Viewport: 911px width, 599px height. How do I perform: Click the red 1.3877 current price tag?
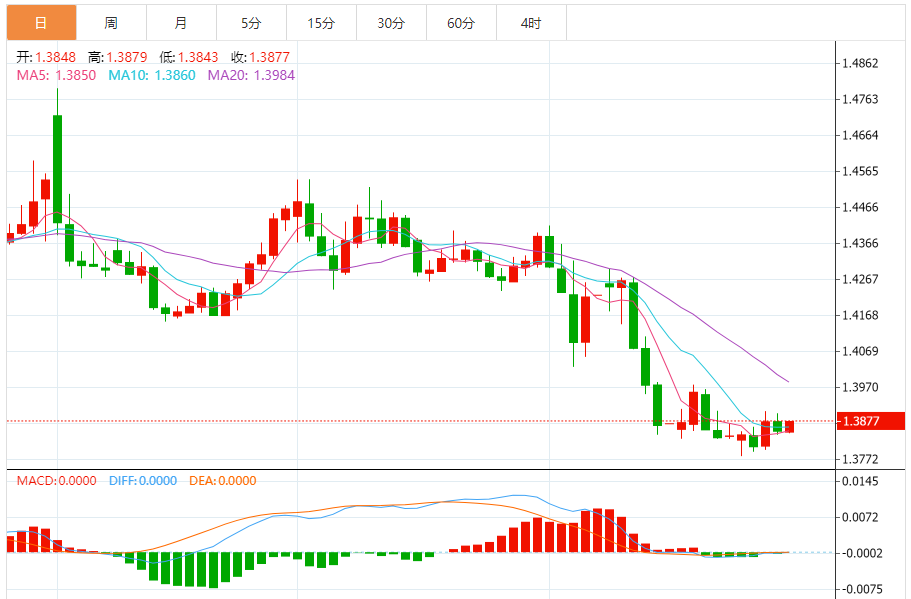tap(870, 421)
